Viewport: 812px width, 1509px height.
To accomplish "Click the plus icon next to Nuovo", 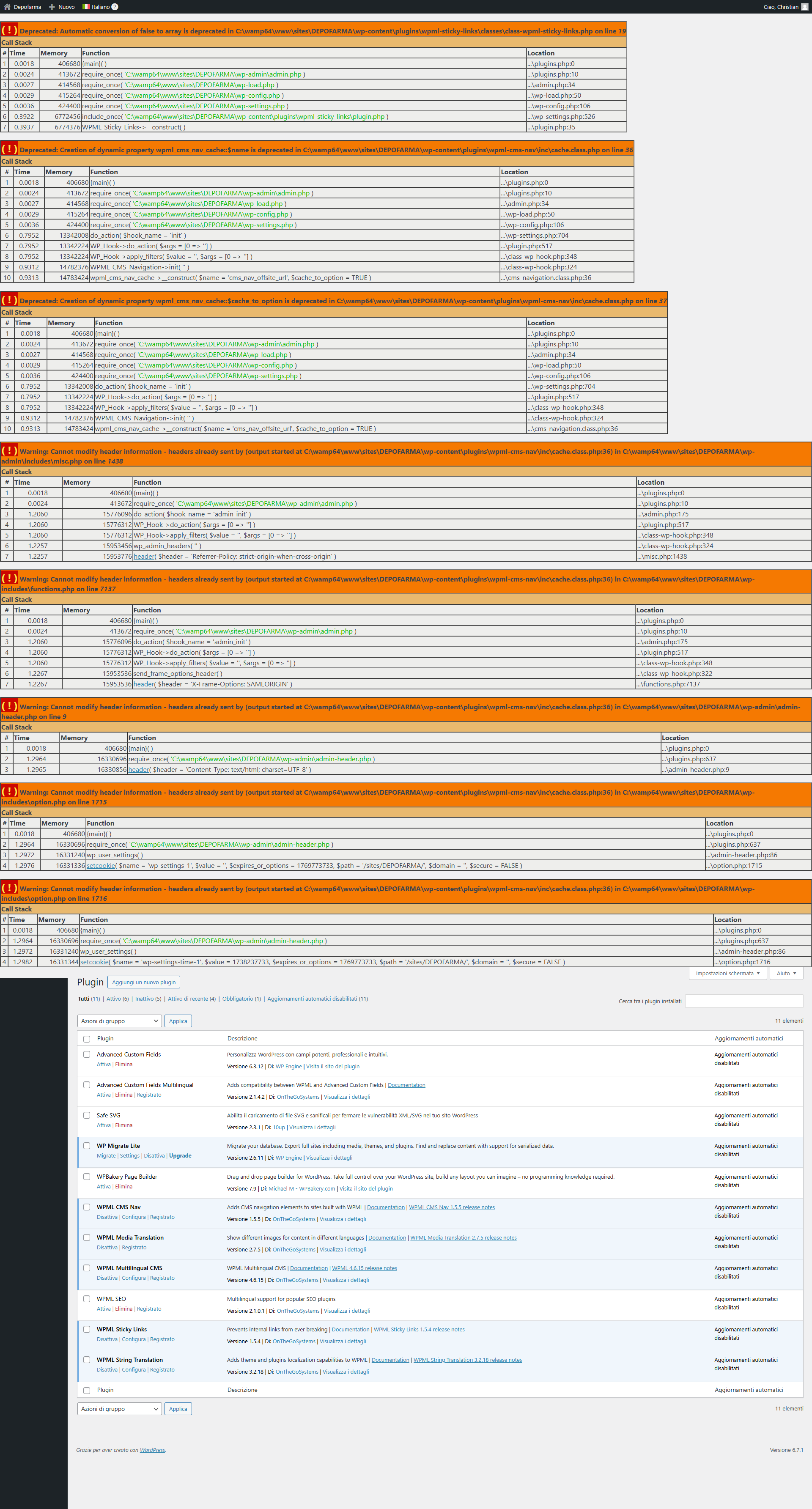I will (x=52, y=7).
